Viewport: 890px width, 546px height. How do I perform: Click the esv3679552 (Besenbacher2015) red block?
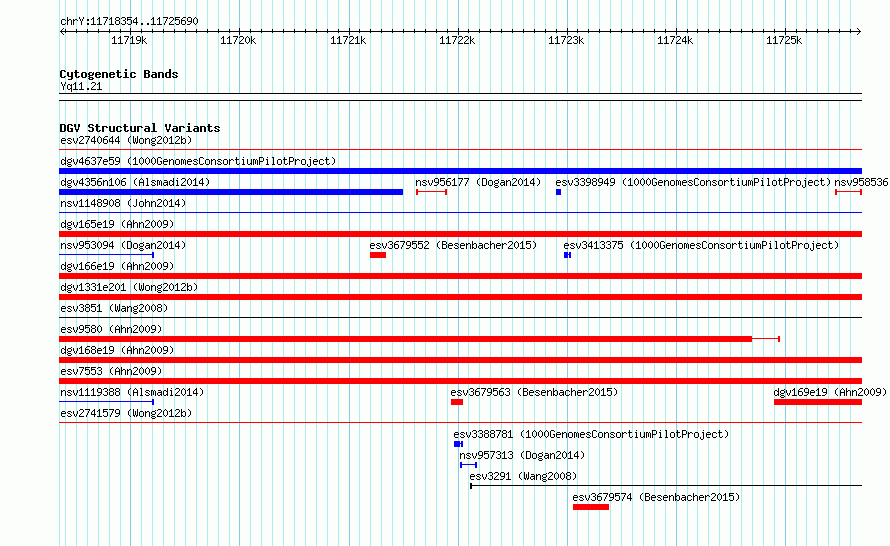pyautogui.click(x=378, y=255)
